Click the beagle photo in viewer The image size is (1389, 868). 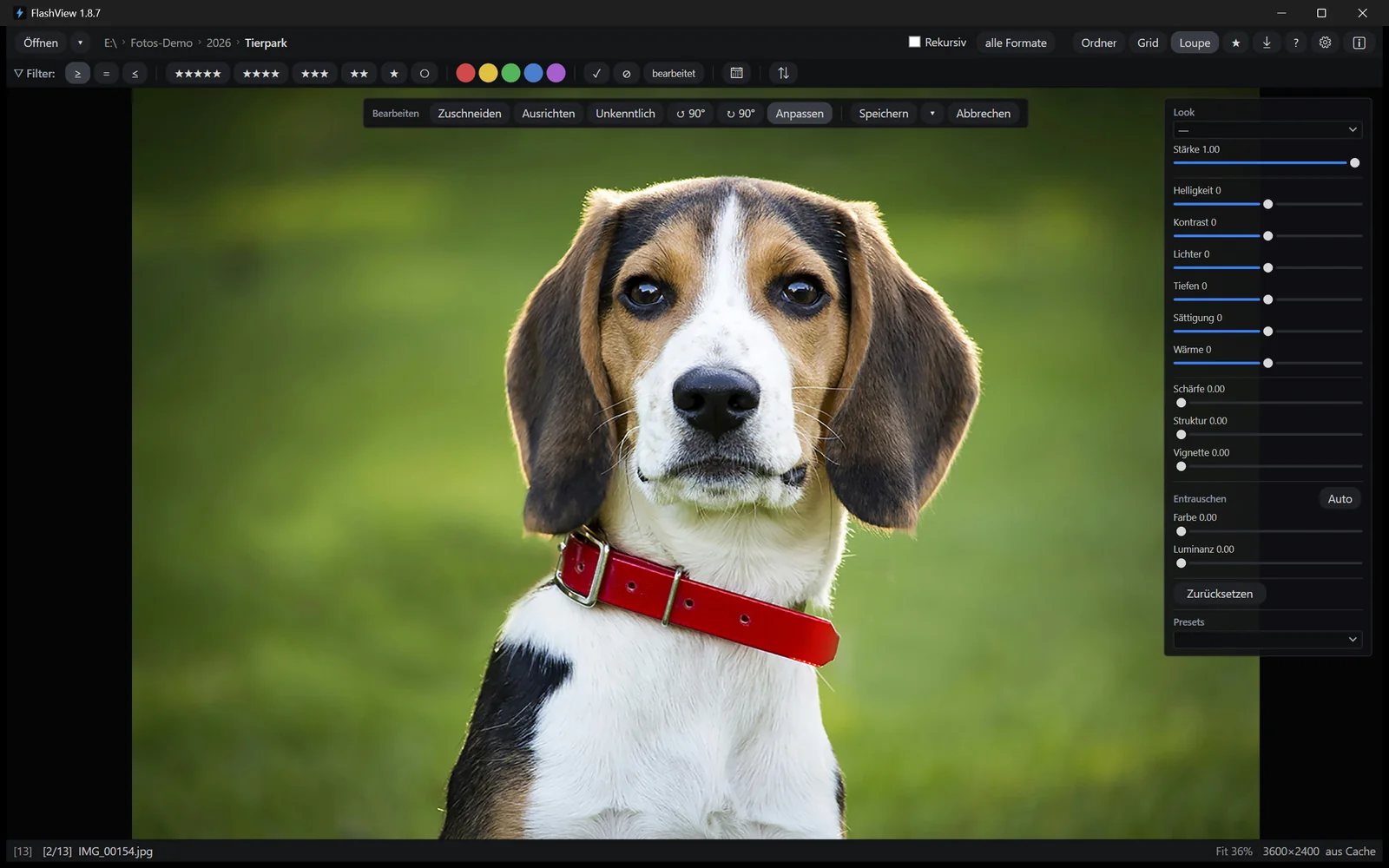695,464
